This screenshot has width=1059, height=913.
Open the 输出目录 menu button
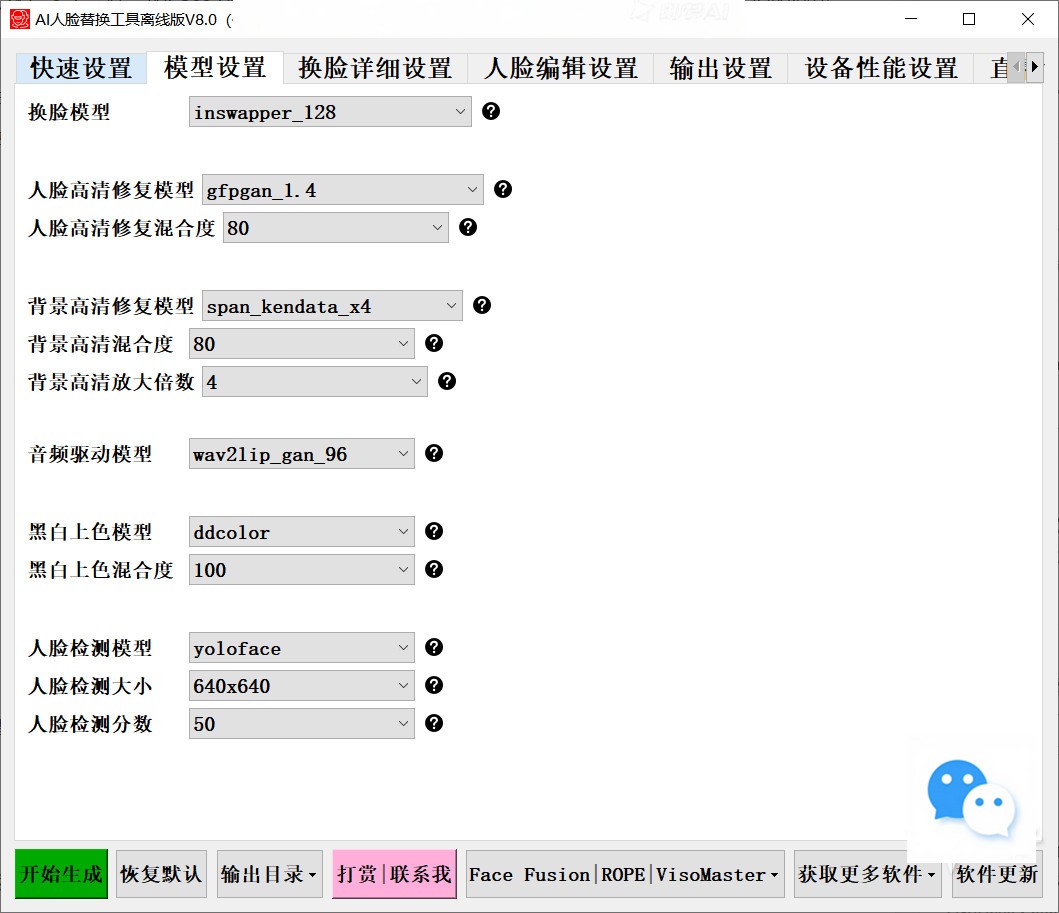tap(269, 874)
